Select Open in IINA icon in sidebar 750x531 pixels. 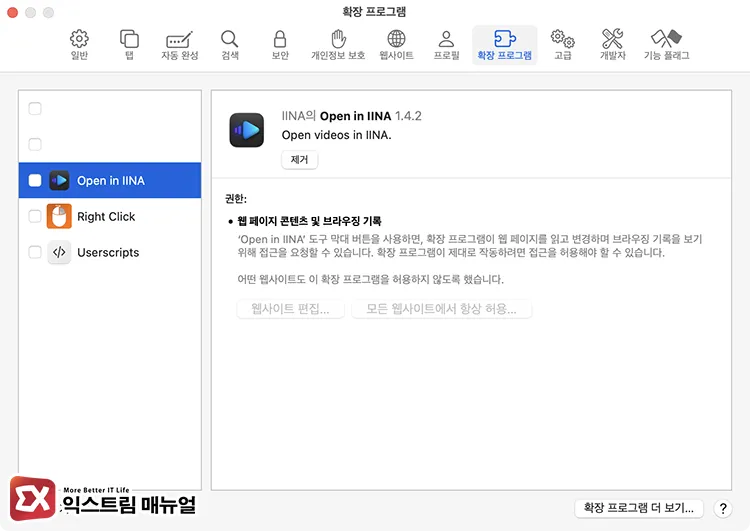[59, 180]
